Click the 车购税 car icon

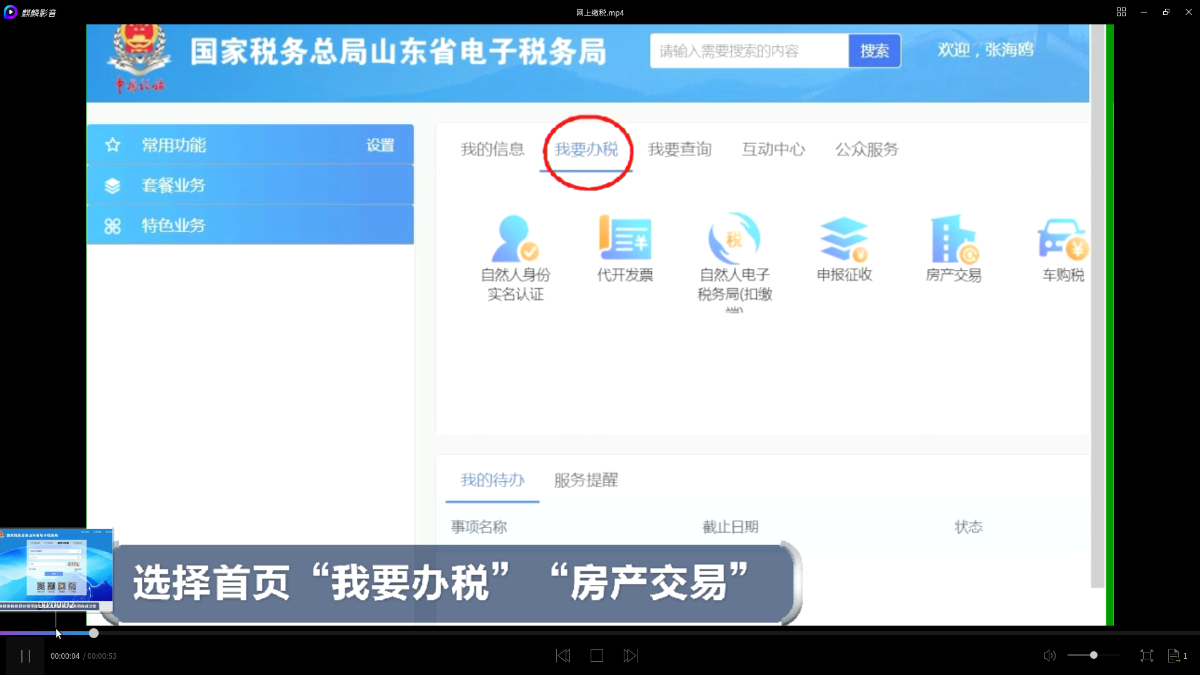pyautogui.click(x=1062, y=240)
